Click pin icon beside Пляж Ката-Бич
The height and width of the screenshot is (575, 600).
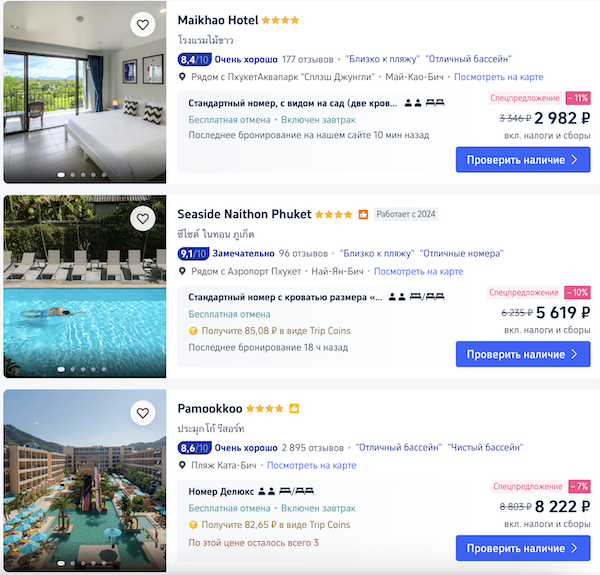click(x=183, y=465)
